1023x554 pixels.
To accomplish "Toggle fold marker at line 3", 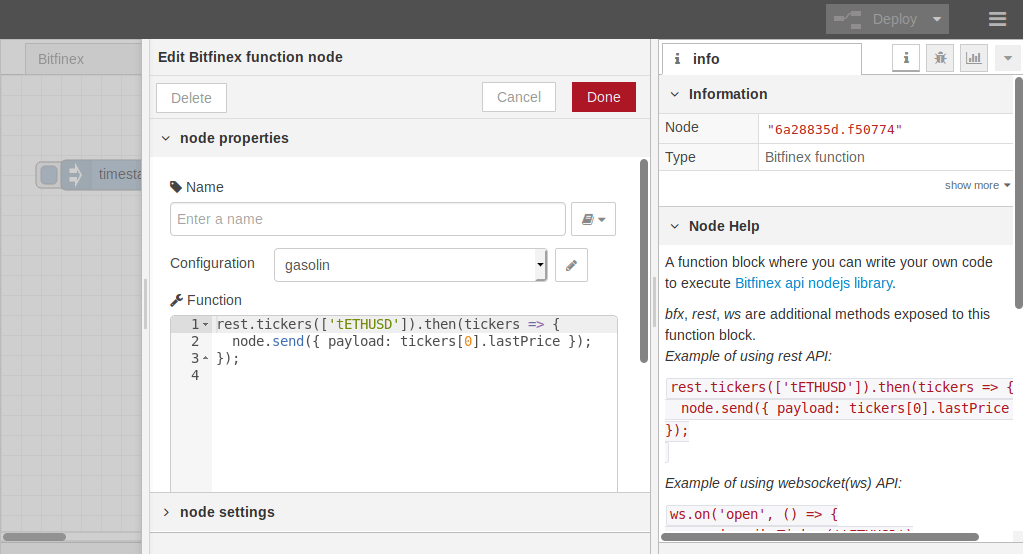I will coord(205,358).
